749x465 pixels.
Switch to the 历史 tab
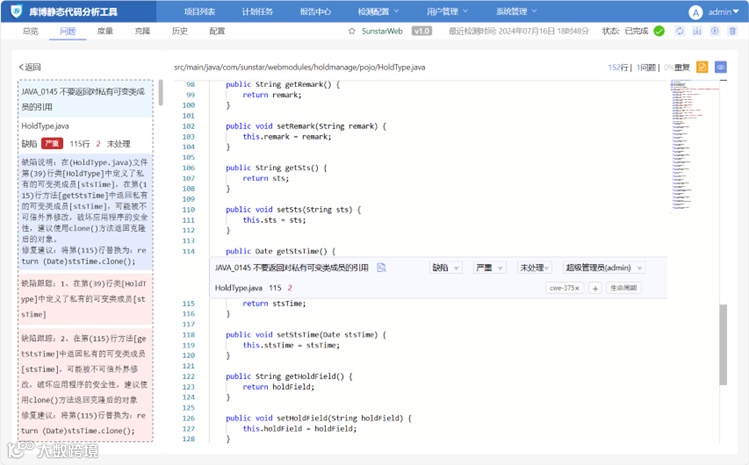pos(180,31)
